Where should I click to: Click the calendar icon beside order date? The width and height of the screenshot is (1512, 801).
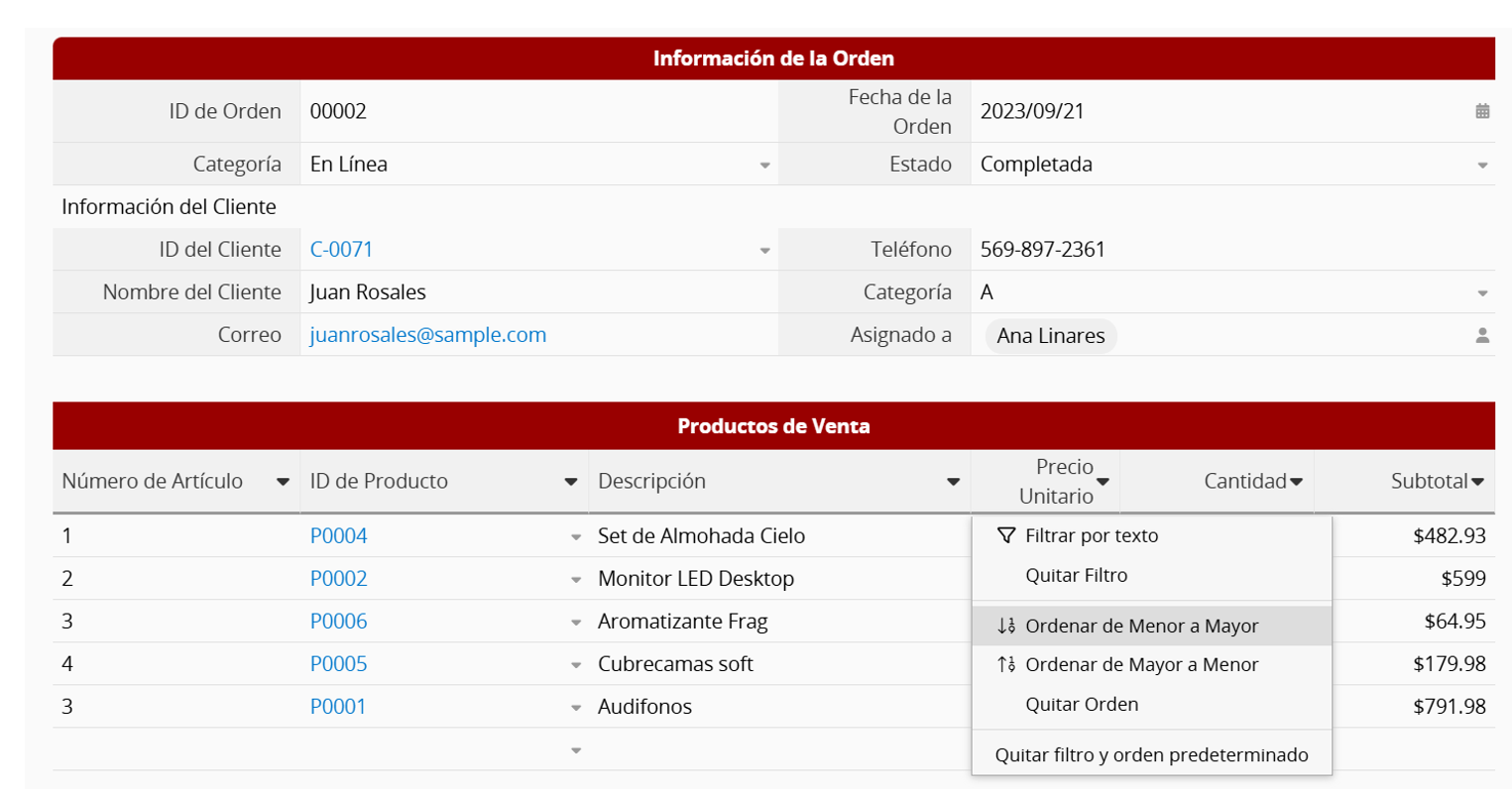1481,111
